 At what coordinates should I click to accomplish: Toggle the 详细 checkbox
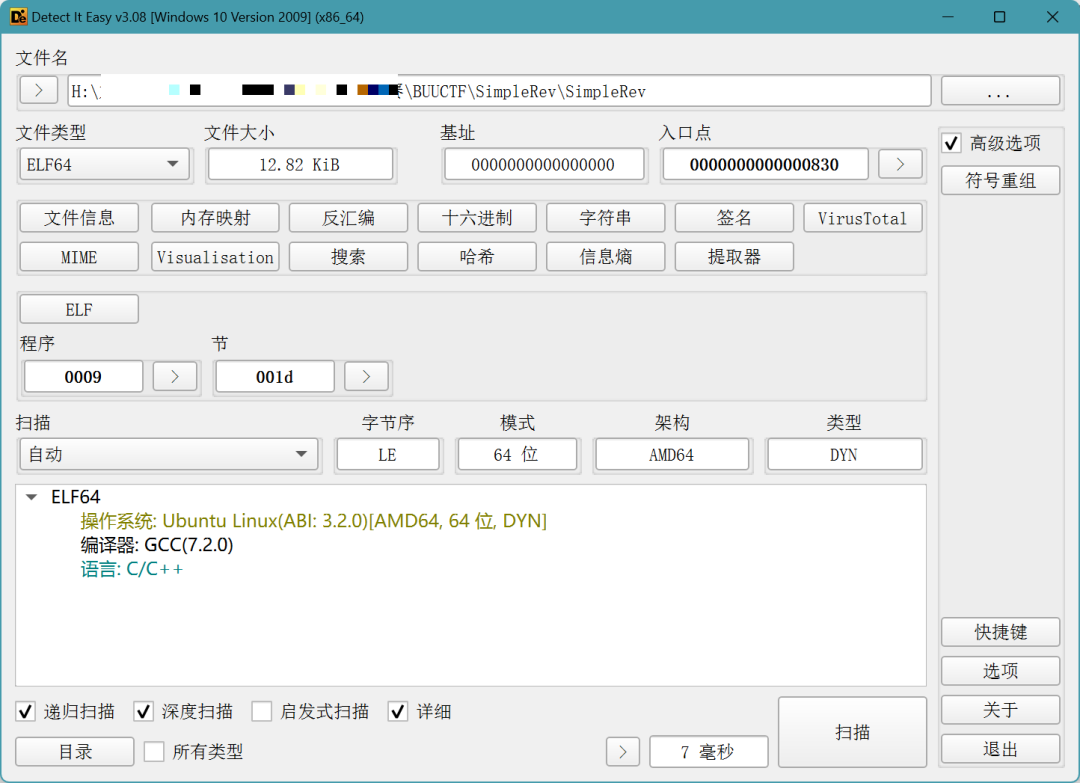point(398,711)
